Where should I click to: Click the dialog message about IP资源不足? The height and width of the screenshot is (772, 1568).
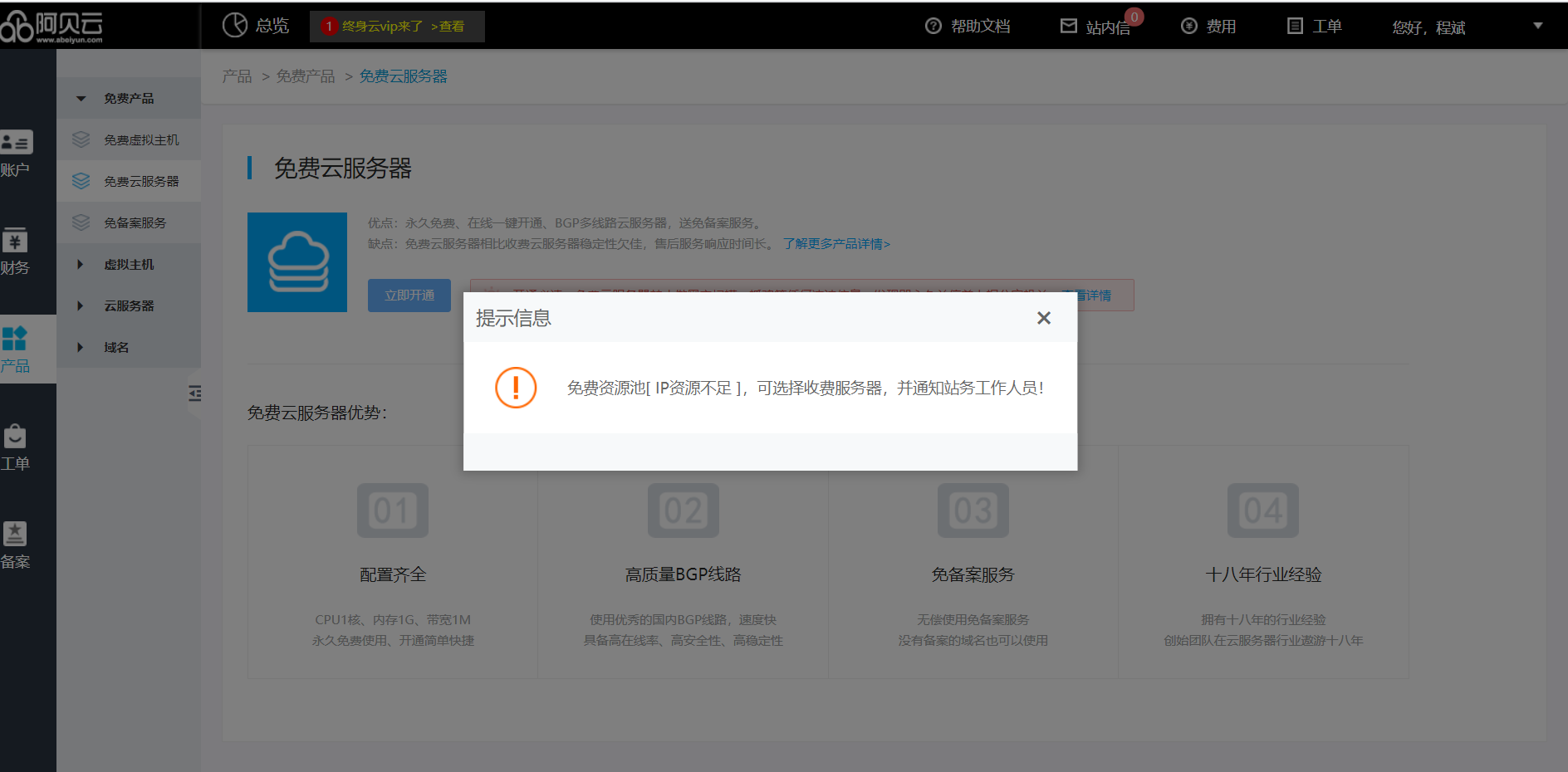click(806, 388)
